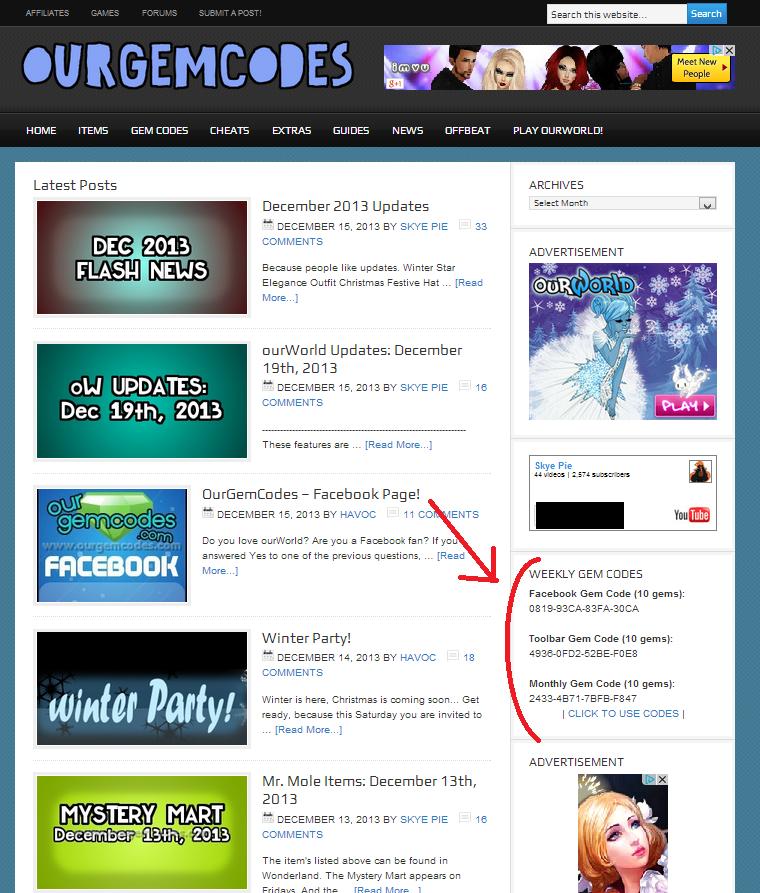Image resolution: width=760 pixels, height=893 pixels.
Task: Click the comment icon on Winter Party post
Action: click(453, 657)
